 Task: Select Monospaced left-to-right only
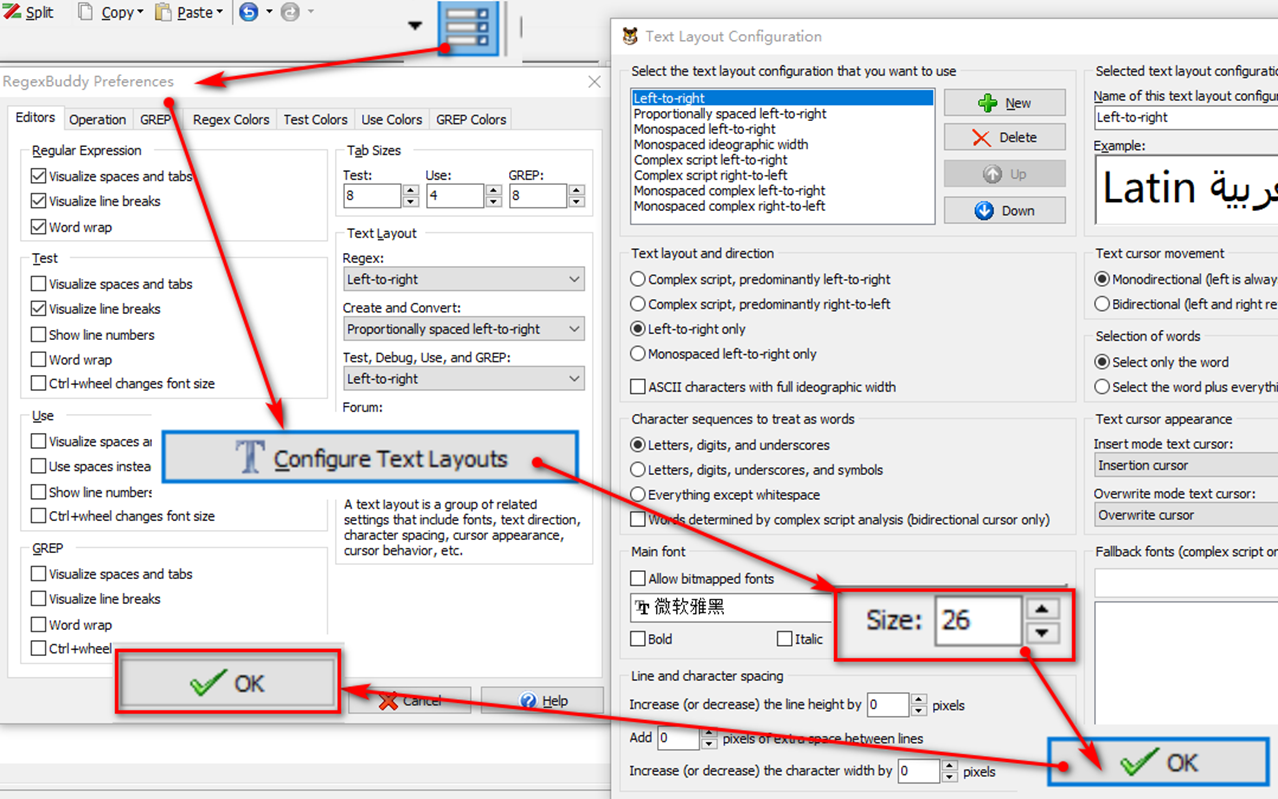click(x=638, y=354)
